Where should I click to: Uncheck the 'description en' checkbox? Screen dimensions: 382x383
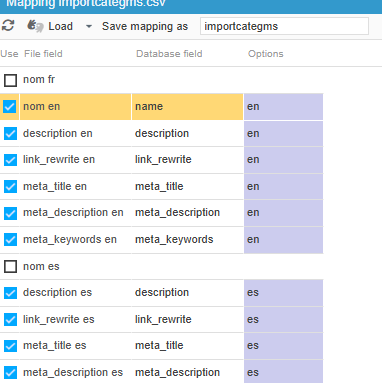[x=10, y=133]
